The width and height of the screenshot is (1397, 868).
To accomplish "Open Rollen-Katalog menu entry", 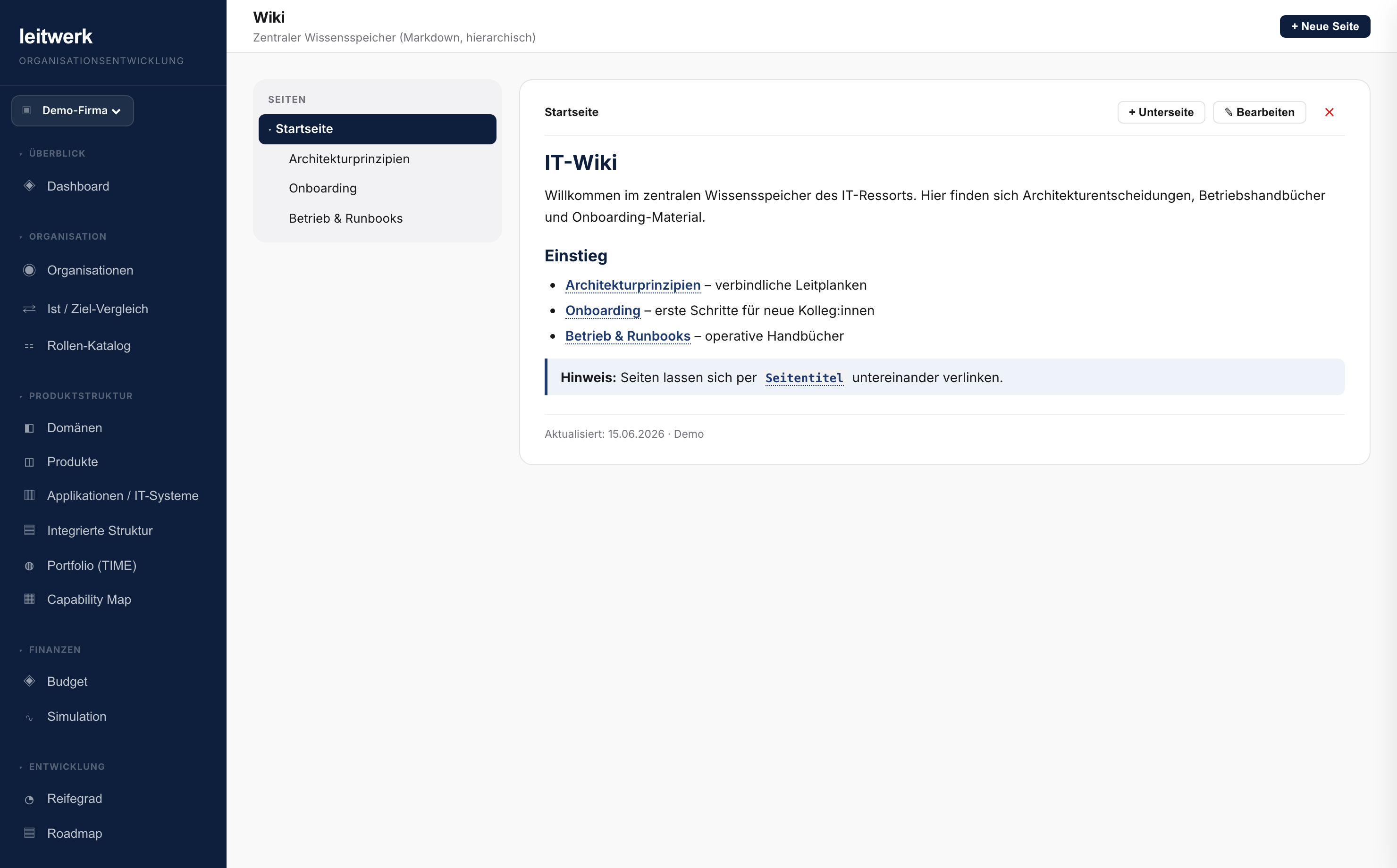I will (x=89, y=346).
